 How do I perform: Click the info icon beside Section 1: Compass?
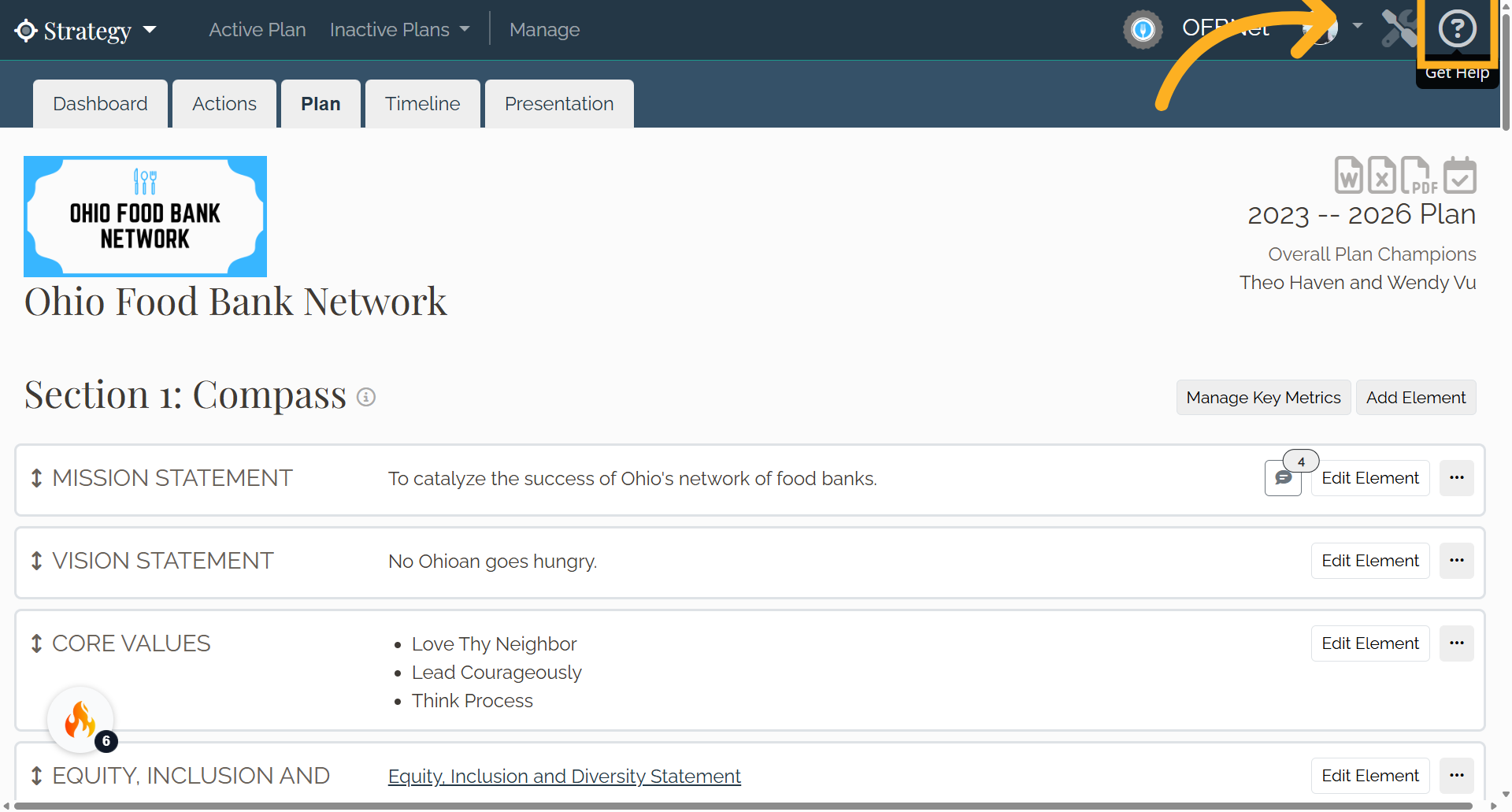coord(365,397)
